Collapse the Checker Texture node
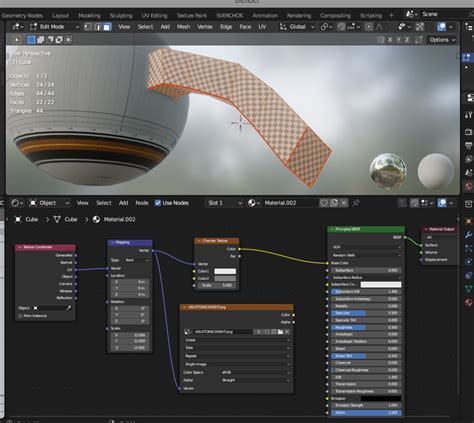Image resolution: width=474 pixels, height=423 pixels. point(199,241)
